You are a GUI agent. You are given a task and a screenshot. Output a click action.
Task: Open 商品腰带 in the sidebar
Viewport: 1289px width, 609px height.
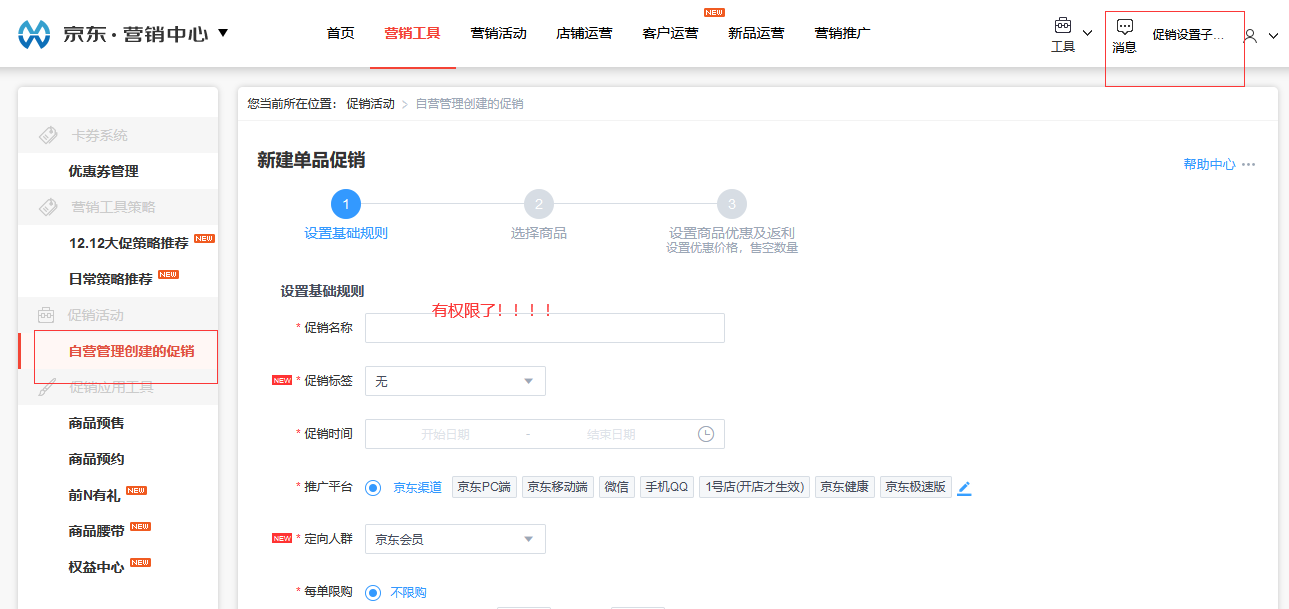(96, 531)
